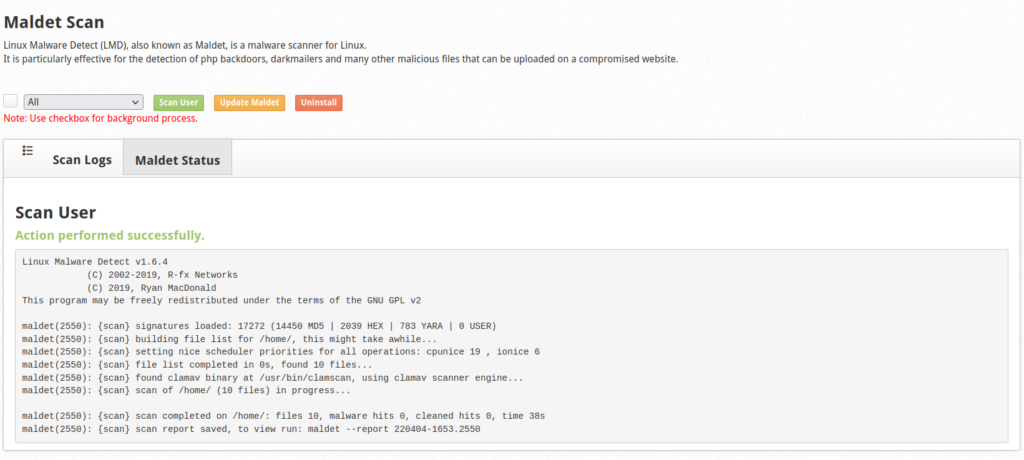Click the orange Update Maldet button
The width and height of the screenshot is (1024, 460).
[x=249, y=102]
